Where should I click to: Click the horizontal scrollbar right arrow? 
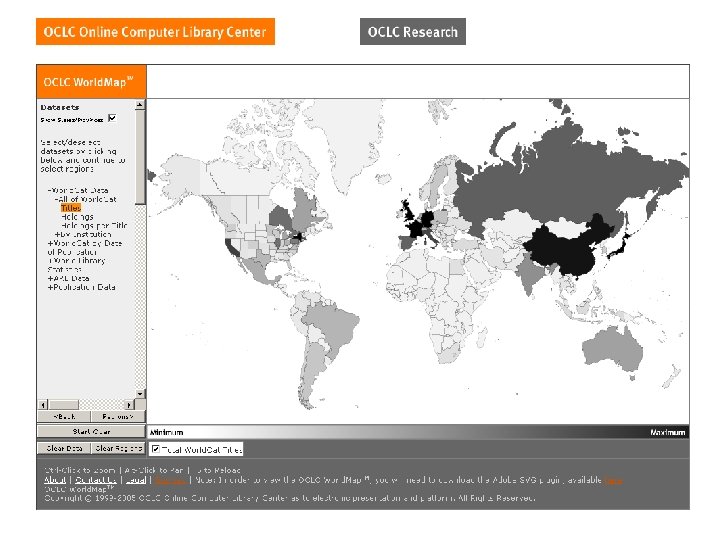tap(129, 405)
